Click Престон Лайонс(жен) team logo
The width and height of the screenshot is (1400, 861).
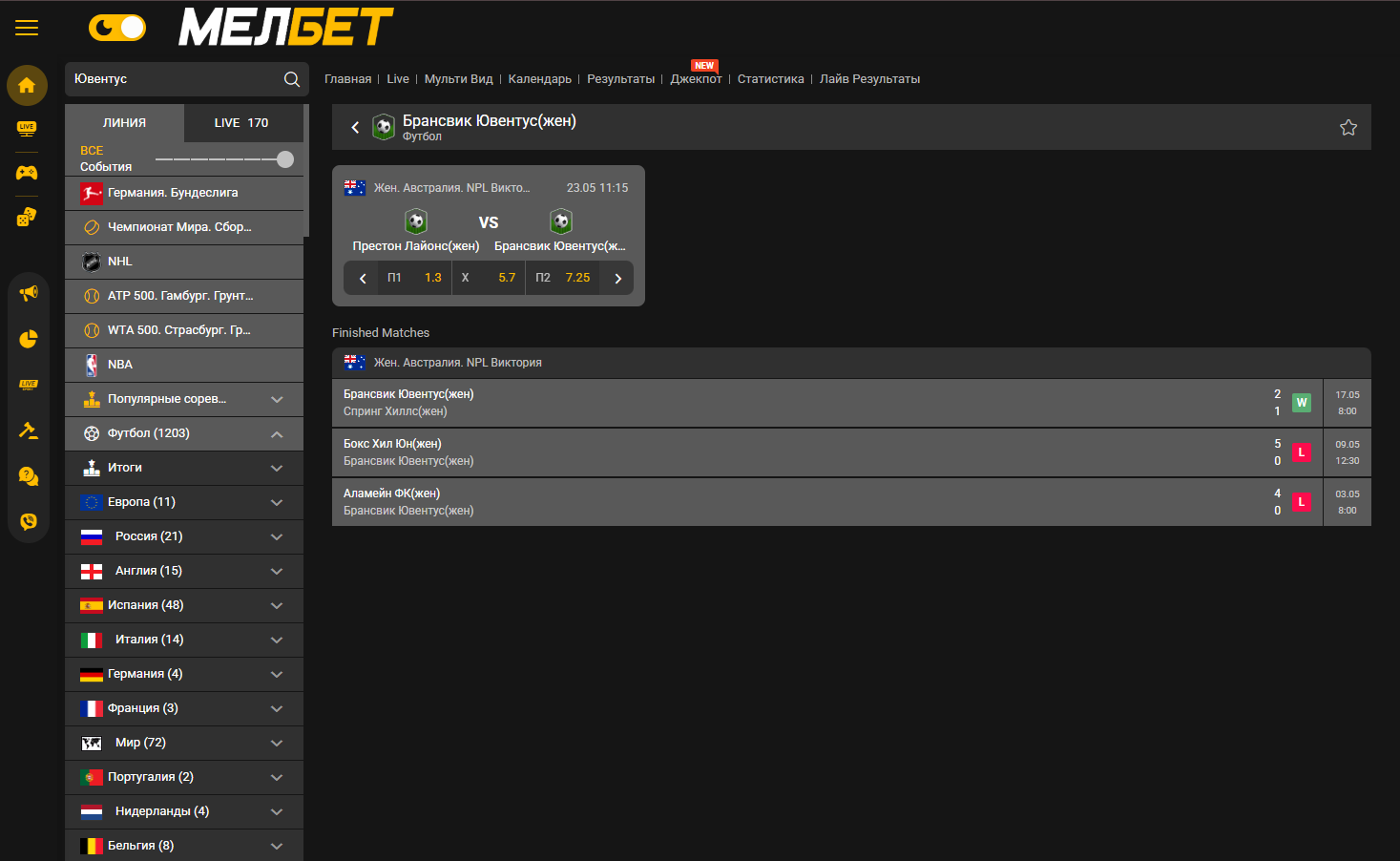tap(416, 222)
